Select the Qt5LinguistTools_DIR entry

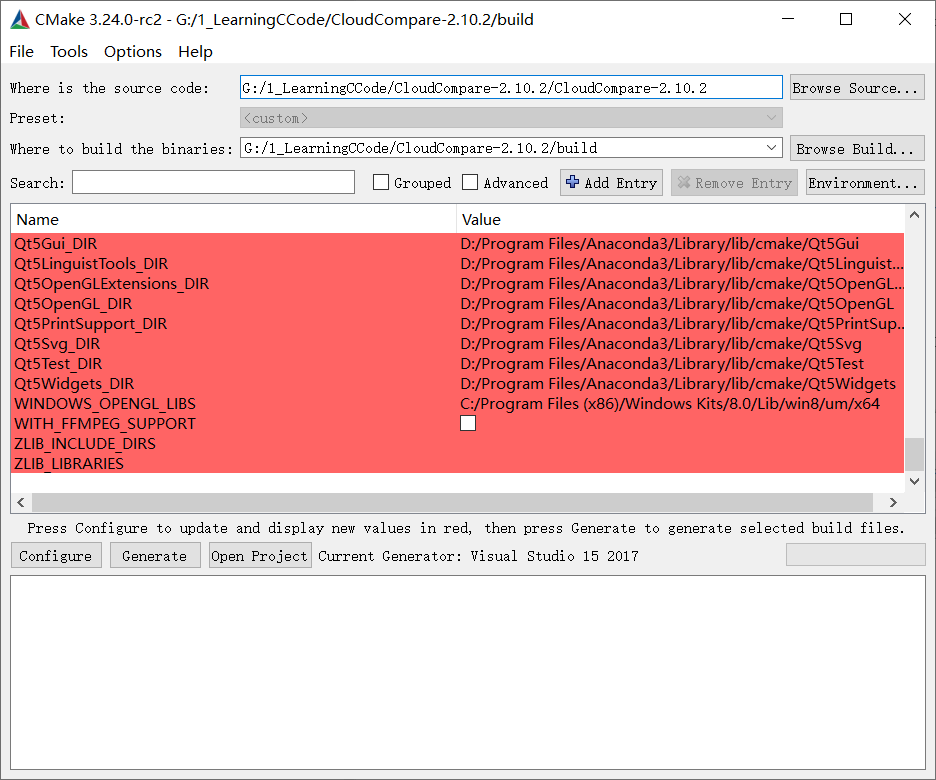pyautogui.click(x=91, y=264)
